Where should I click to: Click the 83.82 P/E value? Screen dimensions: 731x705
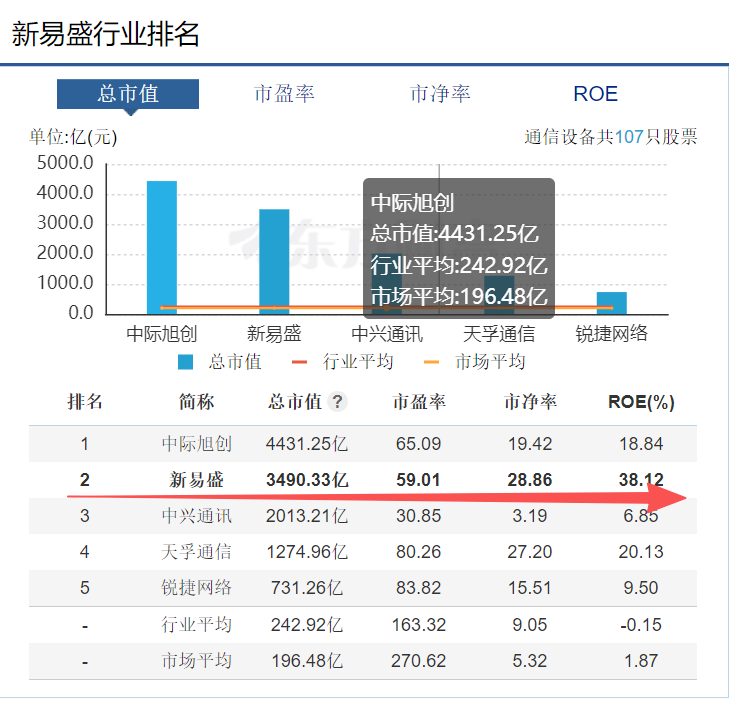point(419,588)
